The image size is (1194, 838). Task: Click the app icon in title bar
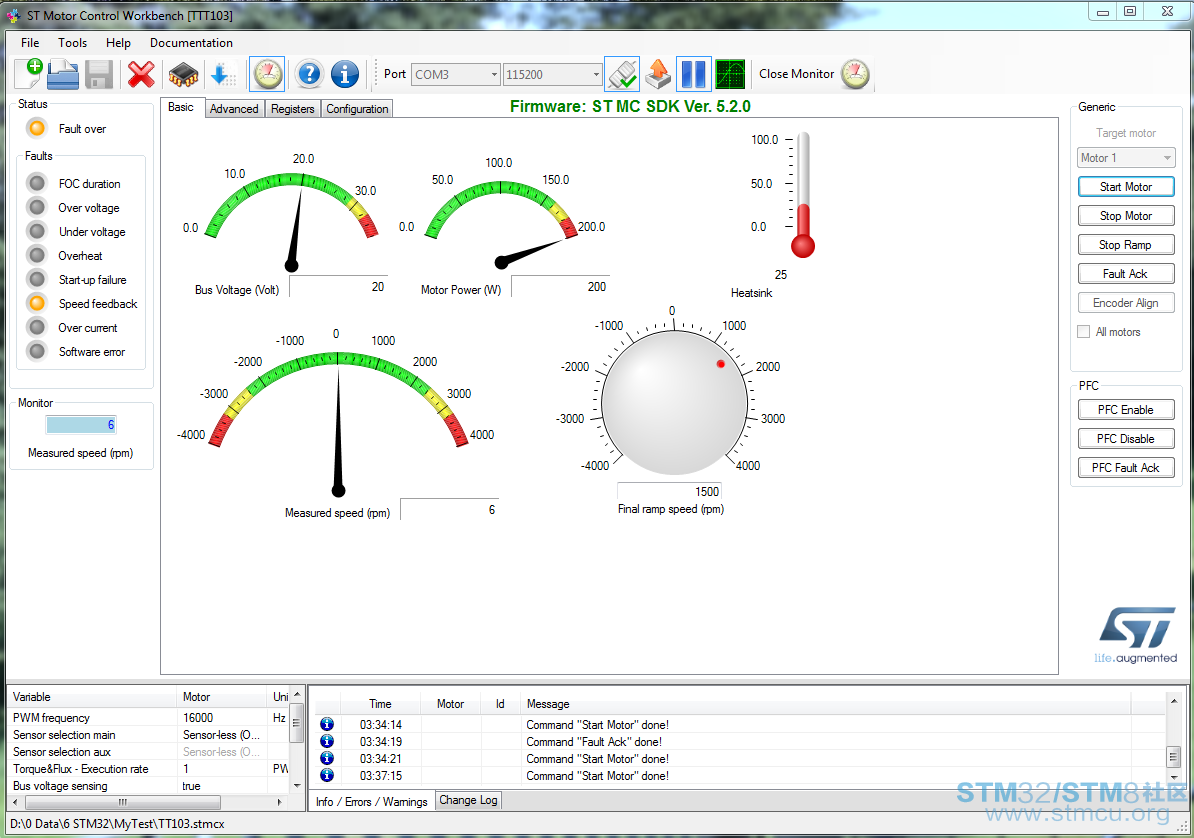[14, 14]
